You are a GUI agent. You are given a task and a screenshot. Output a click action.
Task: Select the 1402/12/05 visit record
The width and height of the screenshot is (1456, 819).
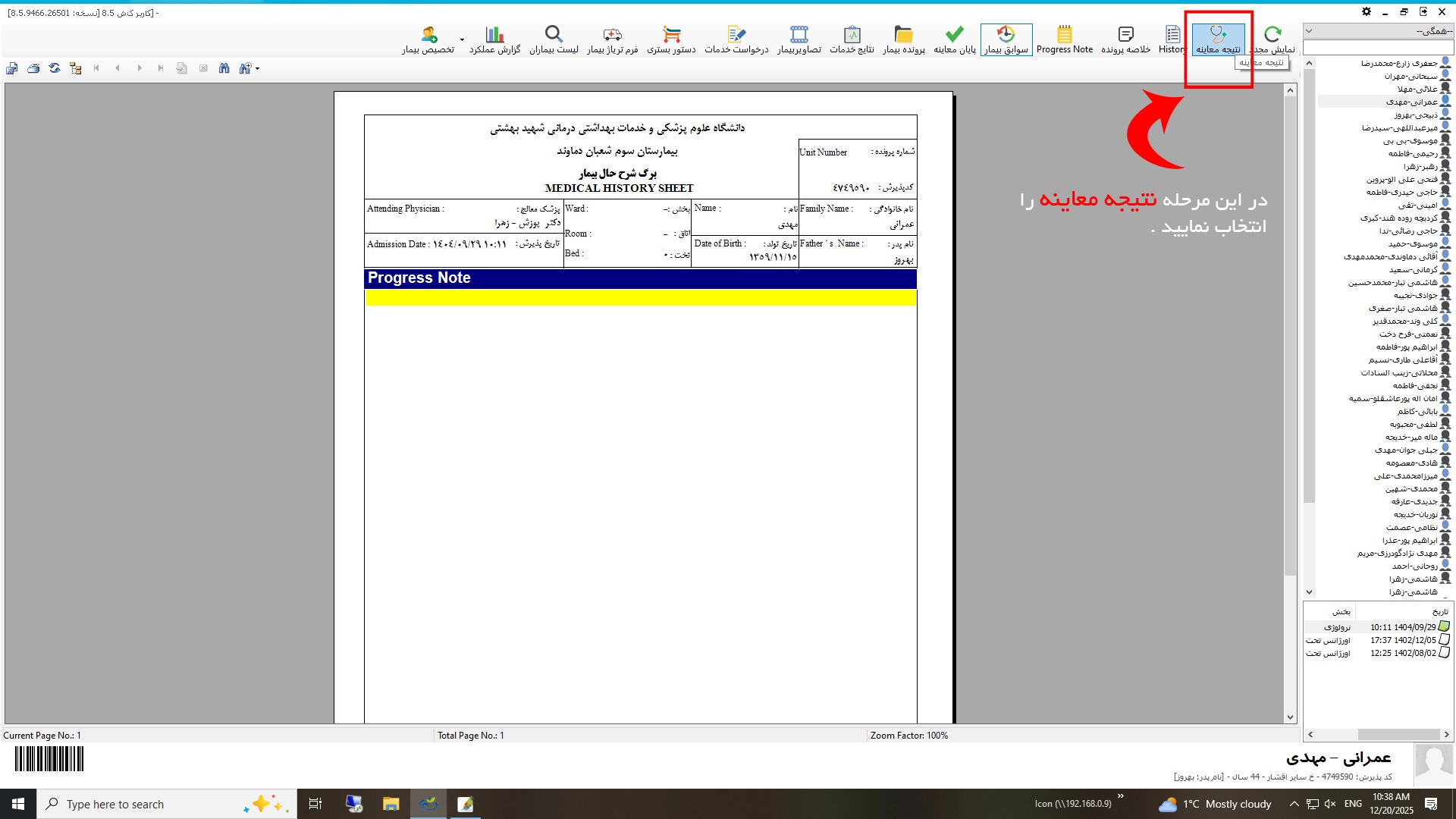click(x=1403, y=640)
